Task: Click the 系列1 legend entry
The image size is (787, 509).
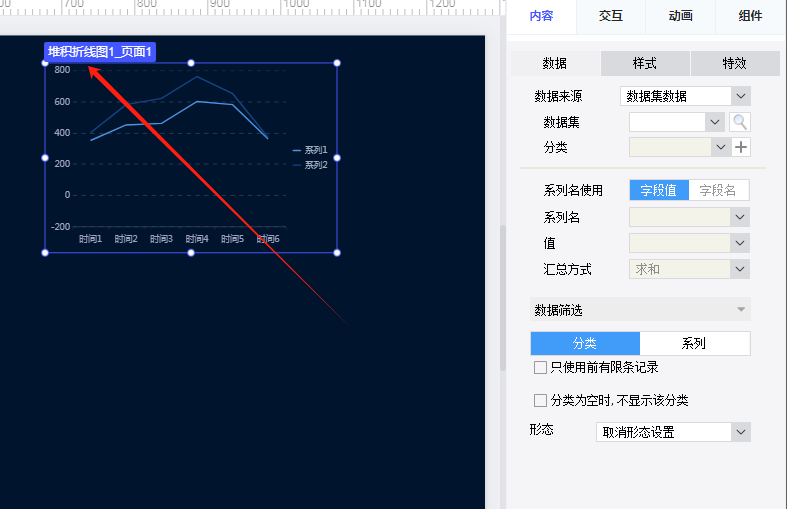Action: point(310,150)
